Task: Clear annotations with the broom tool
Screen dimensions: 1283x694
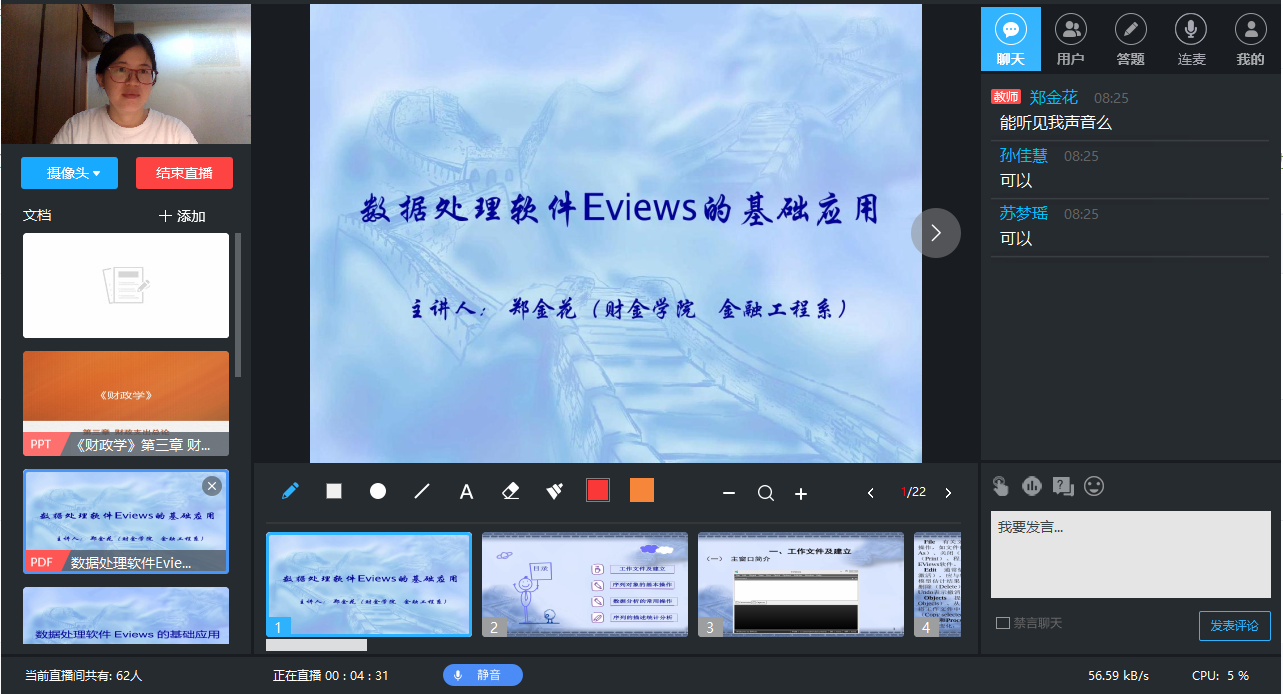Action: pyautogui.click(x=554, y=491)
